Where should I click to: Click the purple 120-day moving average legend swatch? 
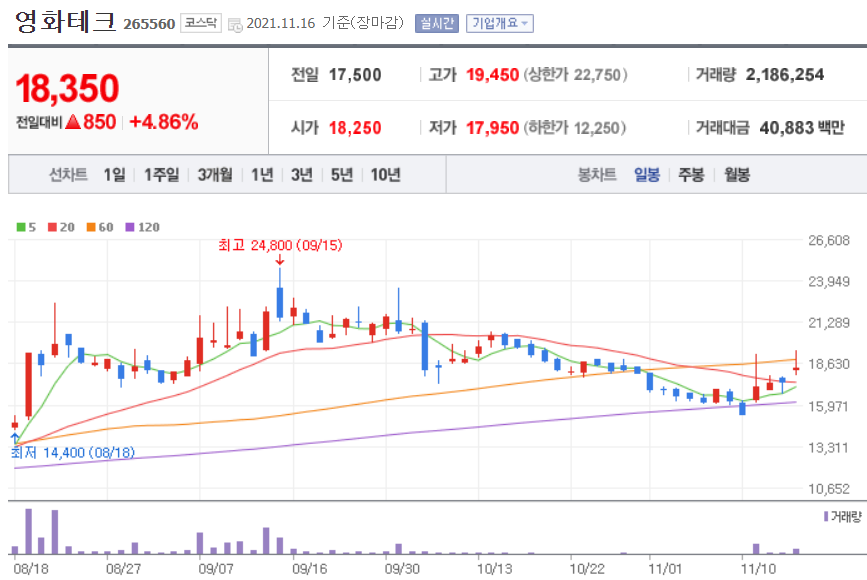pos(130,227)
